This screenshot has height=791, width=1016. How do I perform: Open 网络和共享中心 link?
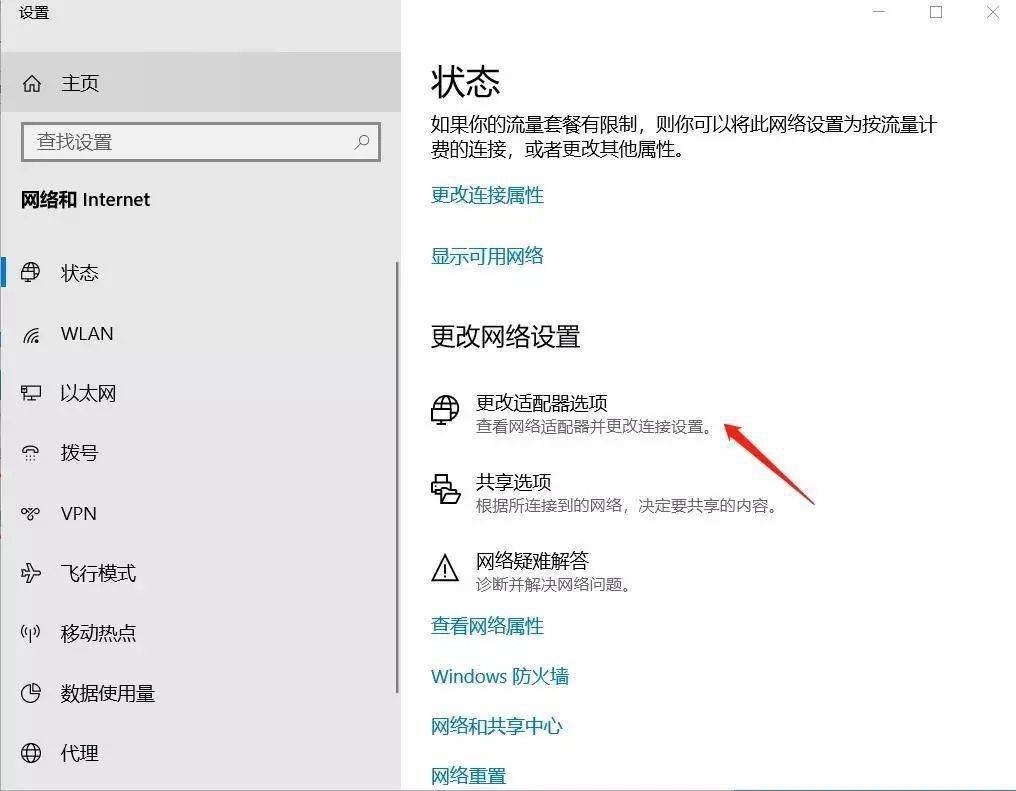496,726
